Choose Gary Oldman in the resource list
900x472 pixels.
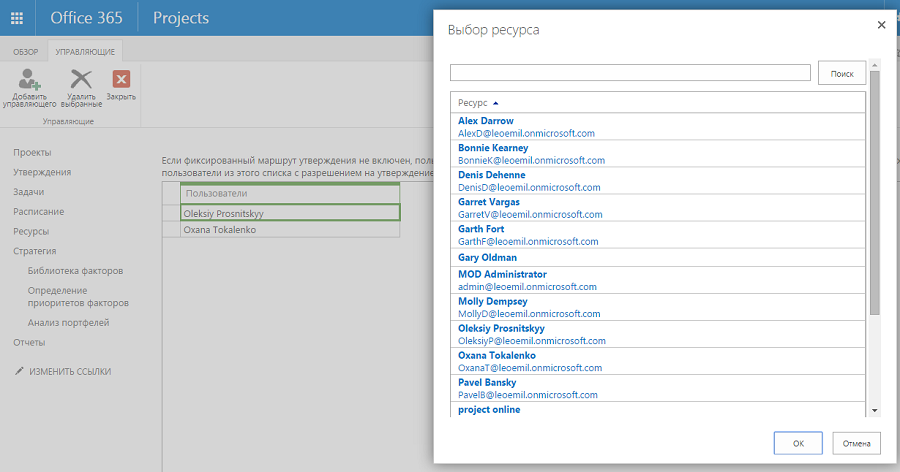(487, 257)
